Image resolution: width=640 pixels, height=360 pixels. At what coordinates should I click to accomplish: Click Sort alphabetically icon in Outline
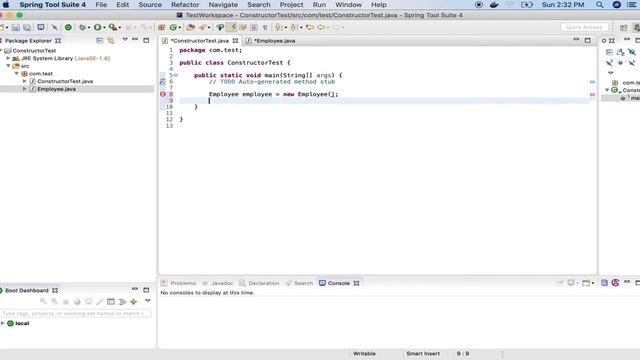[x=620, y=52]
